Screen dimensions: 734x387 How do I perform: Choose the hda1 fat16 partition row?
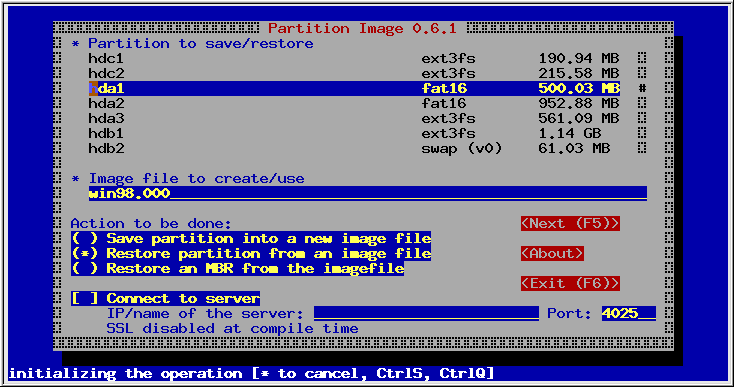pyautogui.click(x=354, y=88)
